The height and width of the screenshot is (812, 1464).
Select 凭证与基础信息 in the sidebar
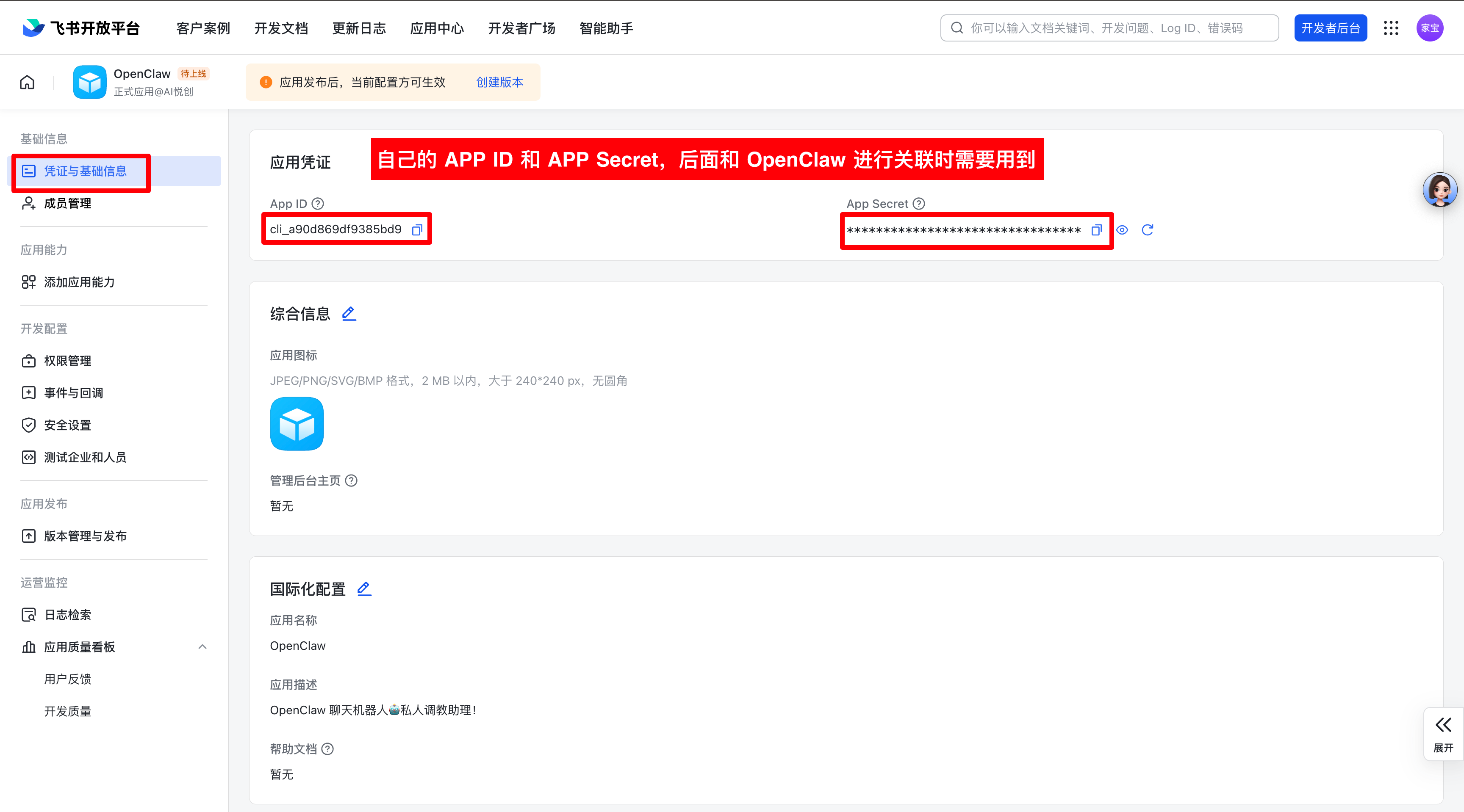pyautogui.click(x=114, y=171)
